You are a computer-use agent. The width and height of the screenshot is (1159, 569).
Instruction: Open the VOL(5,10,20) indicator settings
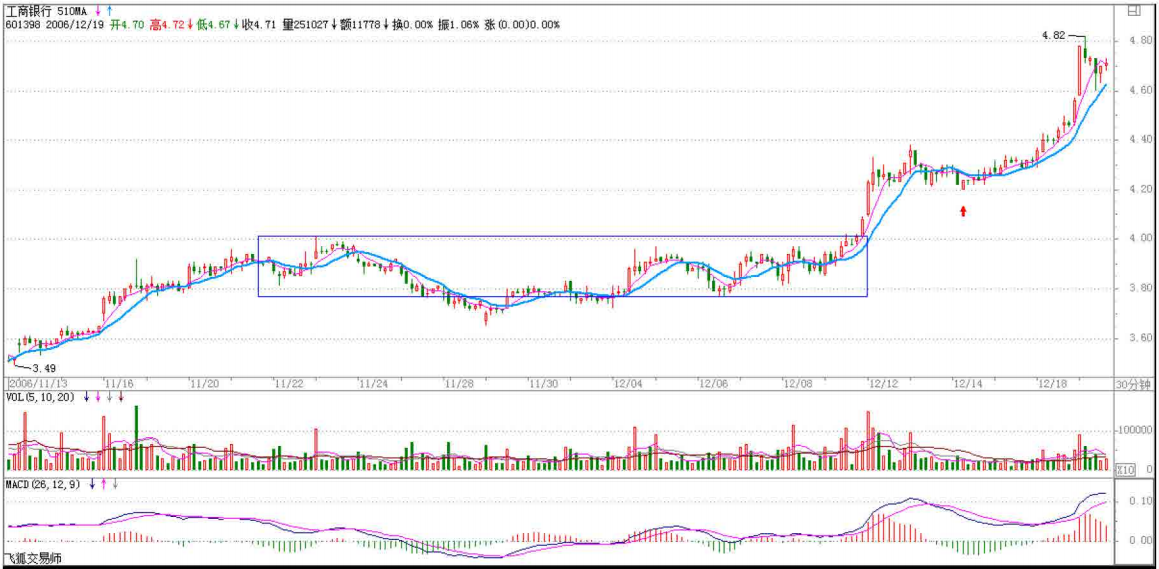point(41,397)
